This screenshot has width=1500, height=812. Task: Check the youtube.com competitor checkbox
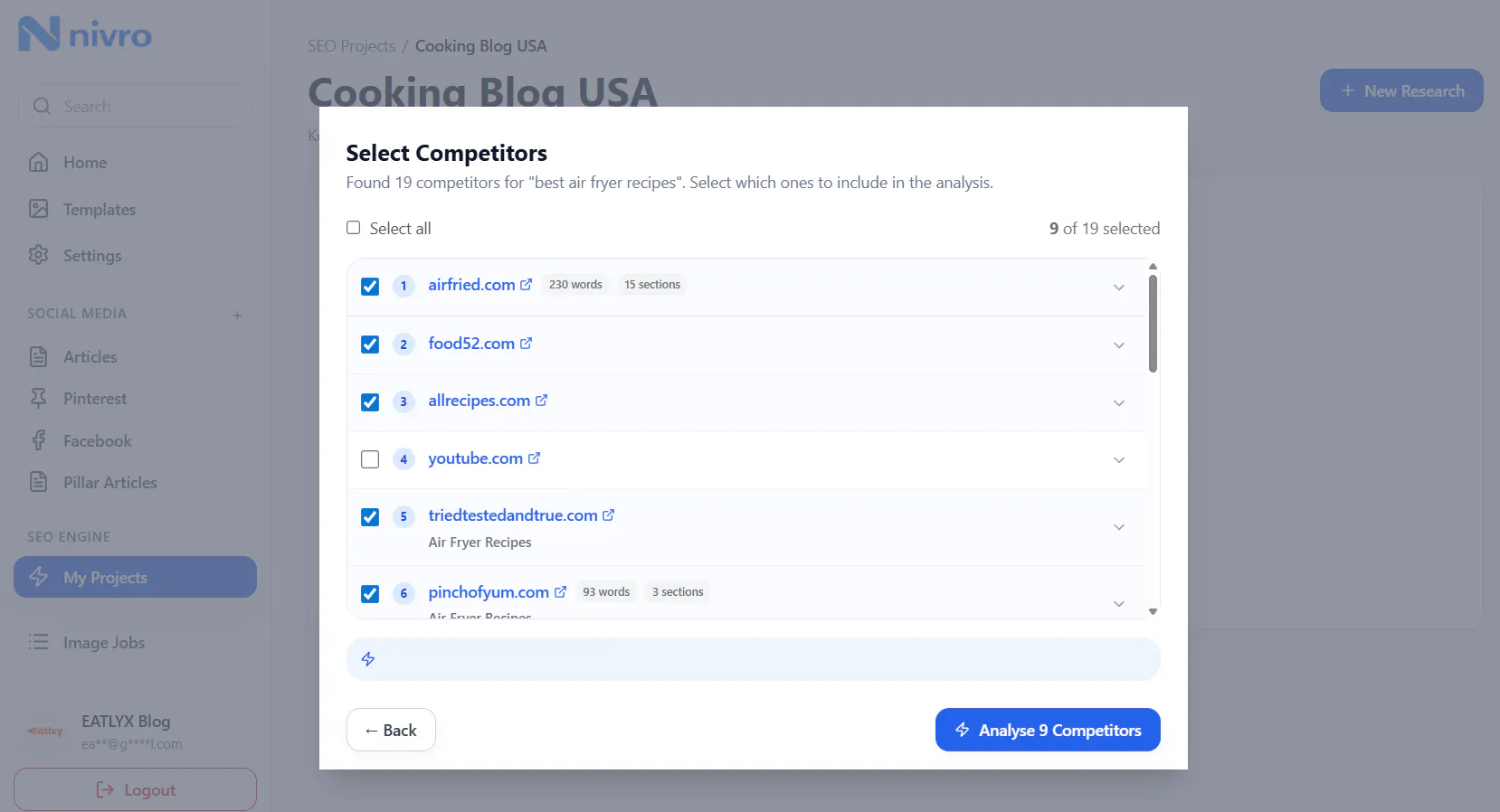point(370,459)
